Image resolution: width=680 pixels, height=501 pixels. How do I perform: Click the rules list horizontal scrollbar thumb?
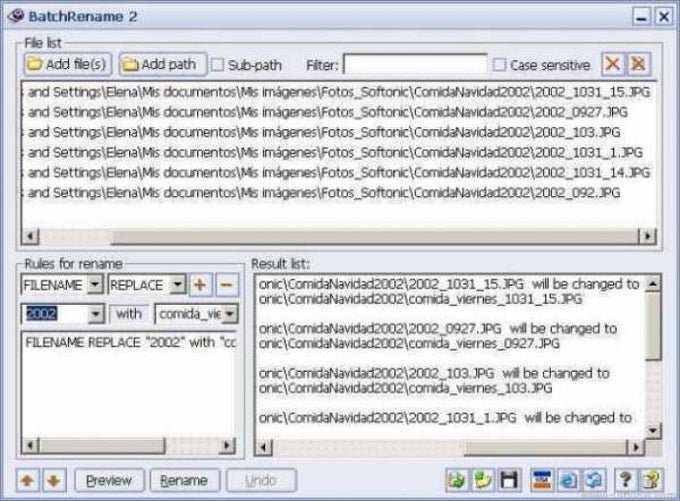click(102, 445)
